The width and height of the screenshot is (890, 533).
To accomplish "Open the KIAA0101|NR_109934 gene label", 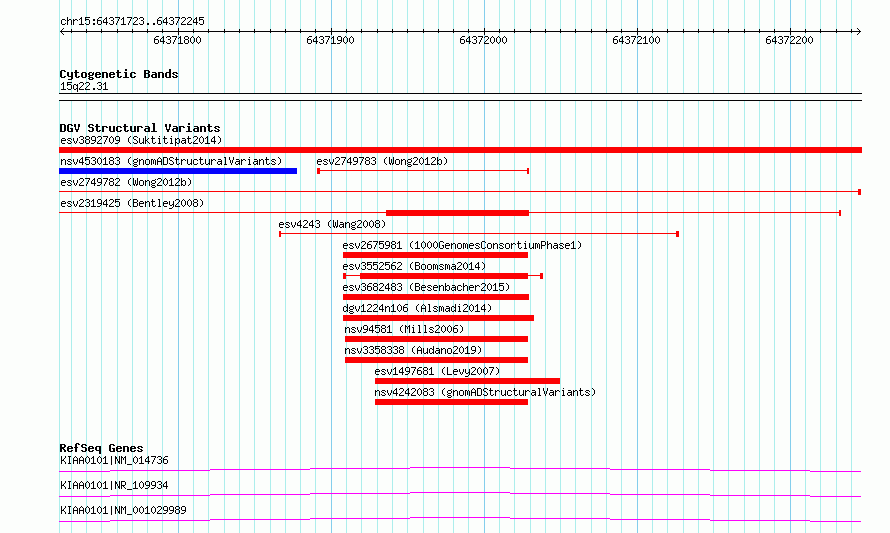I will (114, 485).
